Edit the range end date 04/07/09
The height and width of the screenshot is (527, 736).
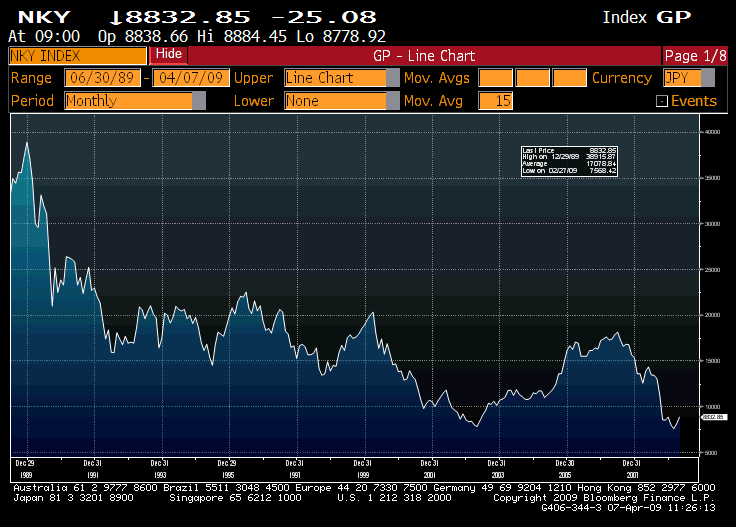pyautogui.click(x=191, y=77)
